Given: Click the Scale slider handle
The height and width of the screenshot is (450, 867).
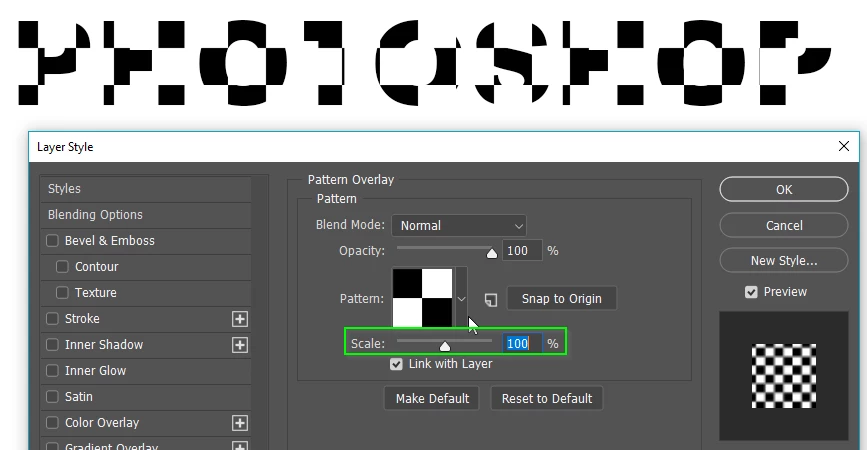Looking at the screenshot, I should 445,347.
